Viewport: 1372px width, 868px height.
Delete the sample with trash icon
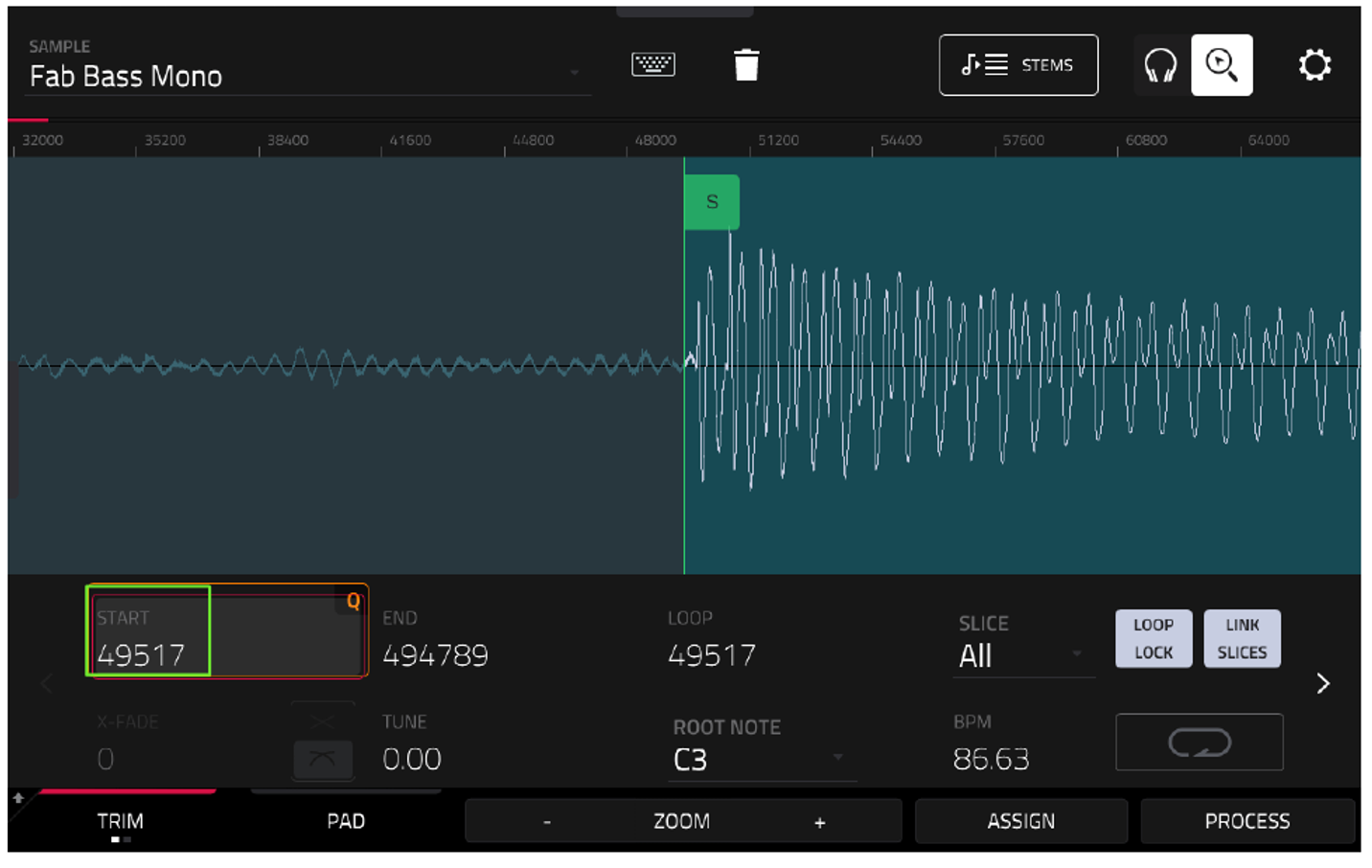point(745,65)
